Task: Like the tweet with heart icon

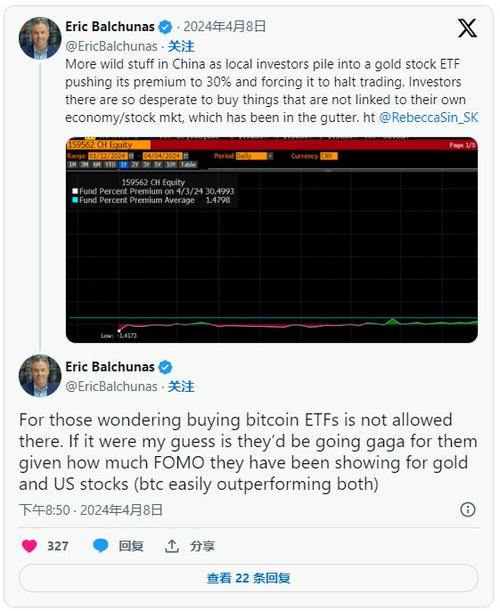Action: (29, 546)
